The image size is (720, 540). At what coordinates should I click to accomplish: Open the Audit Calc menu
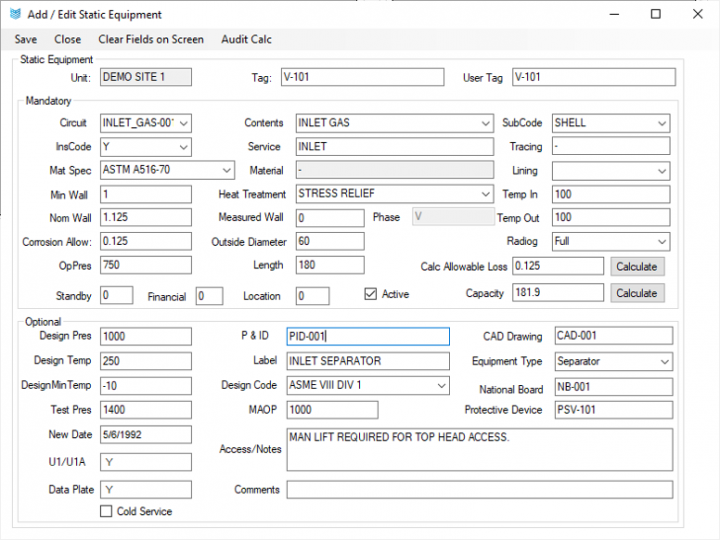(246, 39)
